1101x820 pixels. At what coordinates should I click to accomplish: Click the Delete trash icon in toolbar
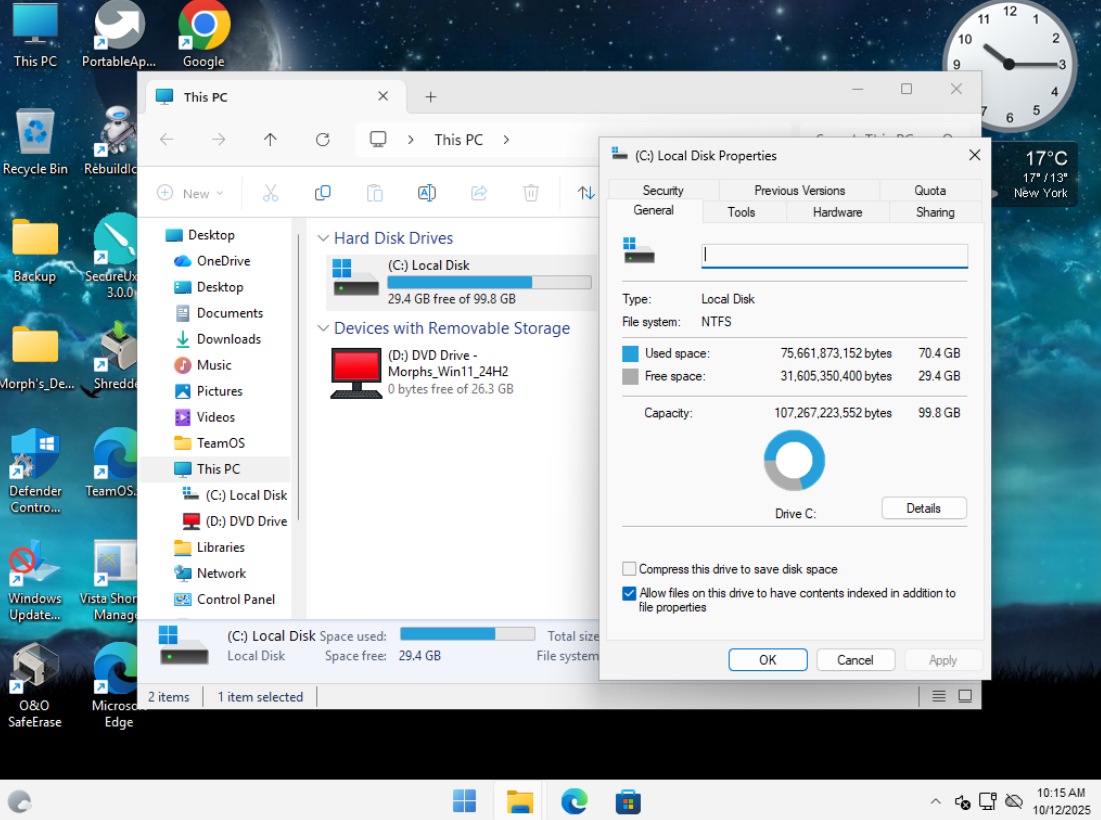(531, 193)
